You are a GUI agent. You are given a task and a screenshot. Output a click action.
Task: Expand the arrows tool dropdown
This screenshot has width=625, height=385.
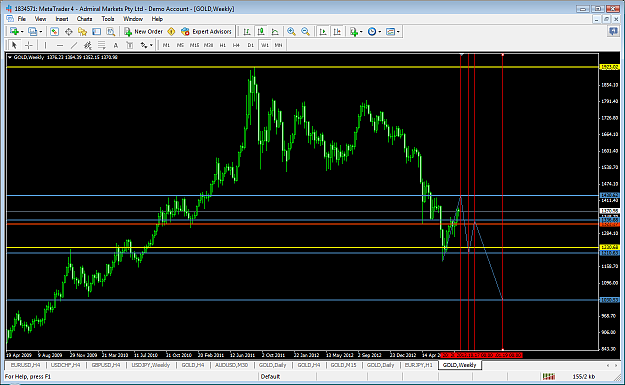[x=151, y=45]
